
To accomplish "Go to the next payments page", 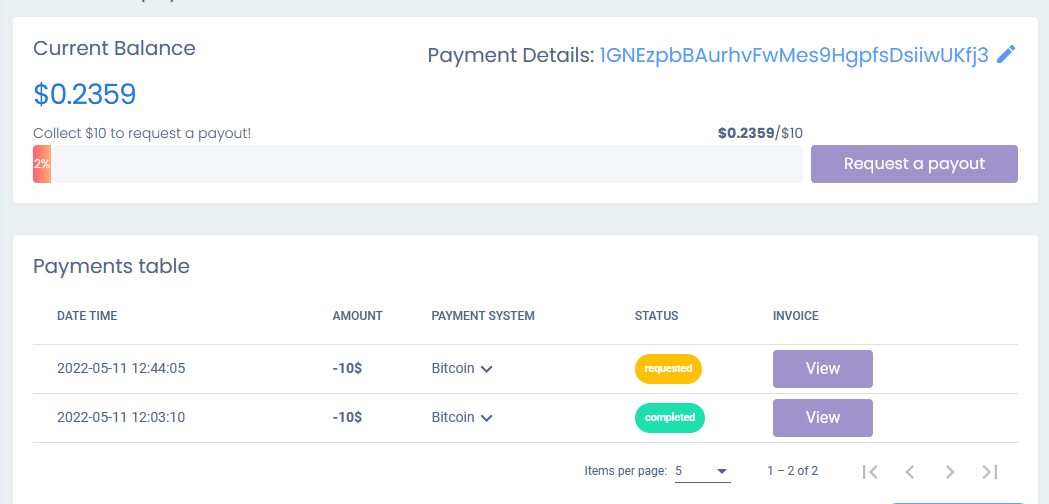I will (x=950, y=471).
